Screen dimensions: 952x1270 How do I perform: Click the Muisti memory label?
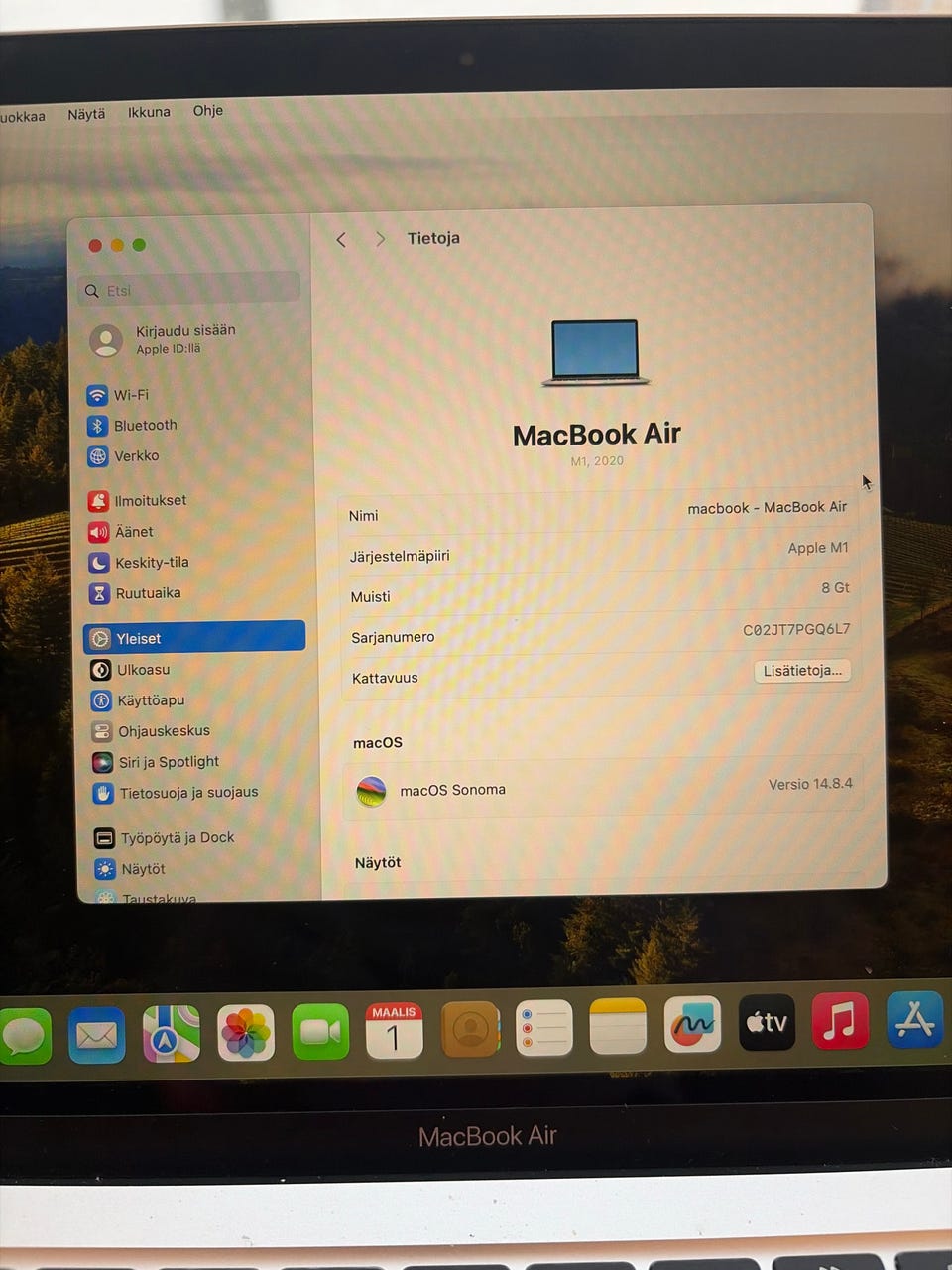[370, 596]
